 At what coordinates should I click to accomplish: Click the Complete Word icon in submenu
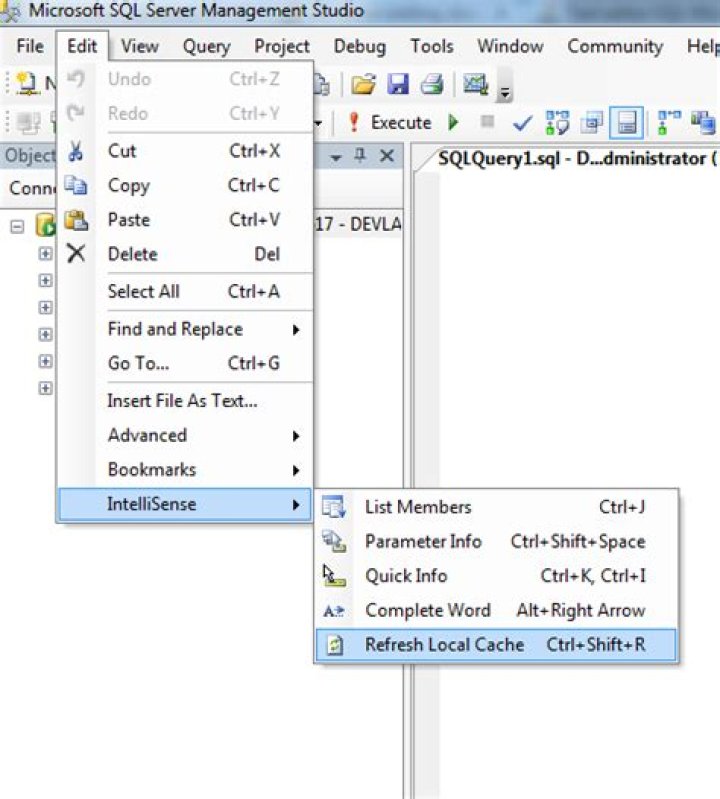tap(334, 610)
